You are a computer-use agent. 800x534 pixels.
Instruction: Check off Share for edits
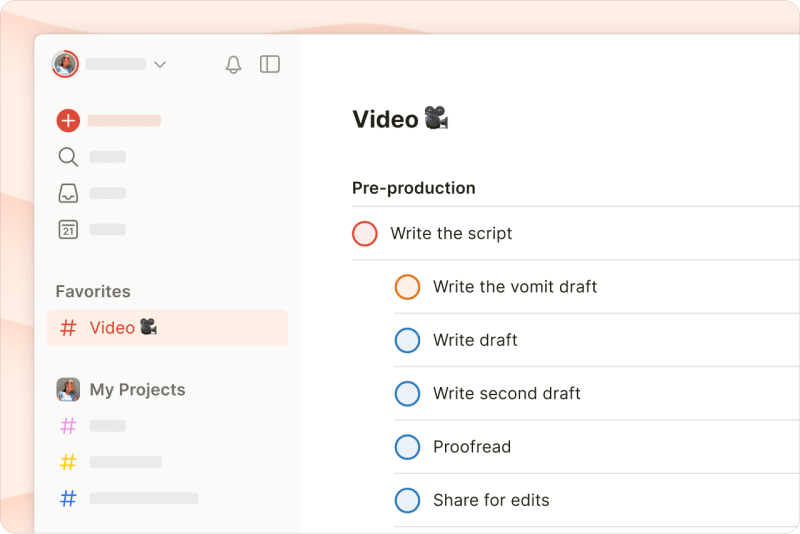[x=407, y=500]
